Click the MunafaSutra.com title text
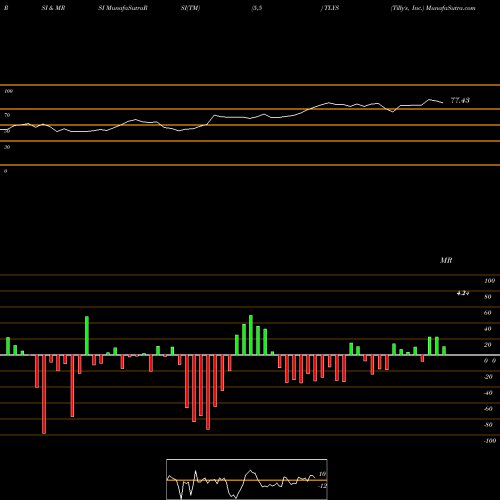 (x=451, y=8)
